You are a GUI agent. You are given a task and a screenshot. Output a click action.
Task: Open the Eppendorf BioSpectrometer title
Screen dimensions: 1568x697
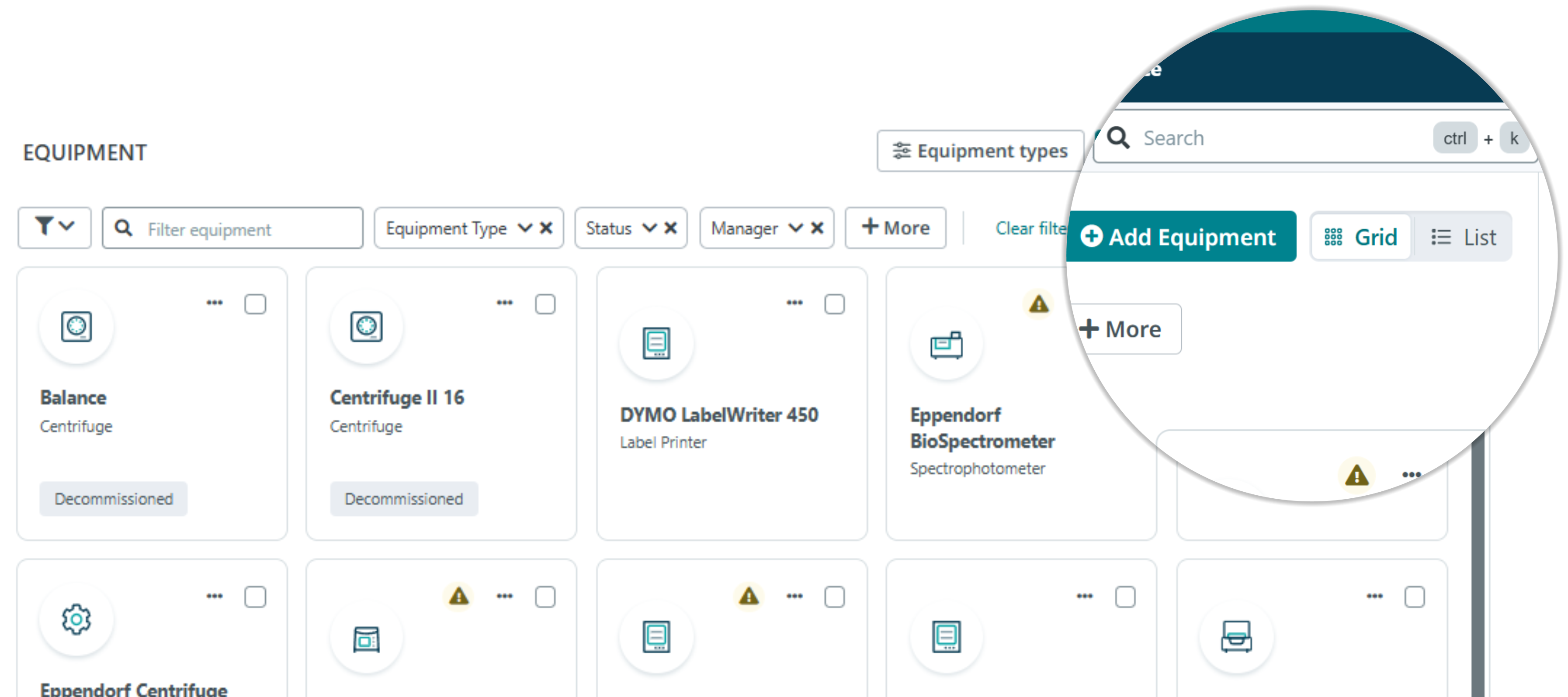pos(982,428)
